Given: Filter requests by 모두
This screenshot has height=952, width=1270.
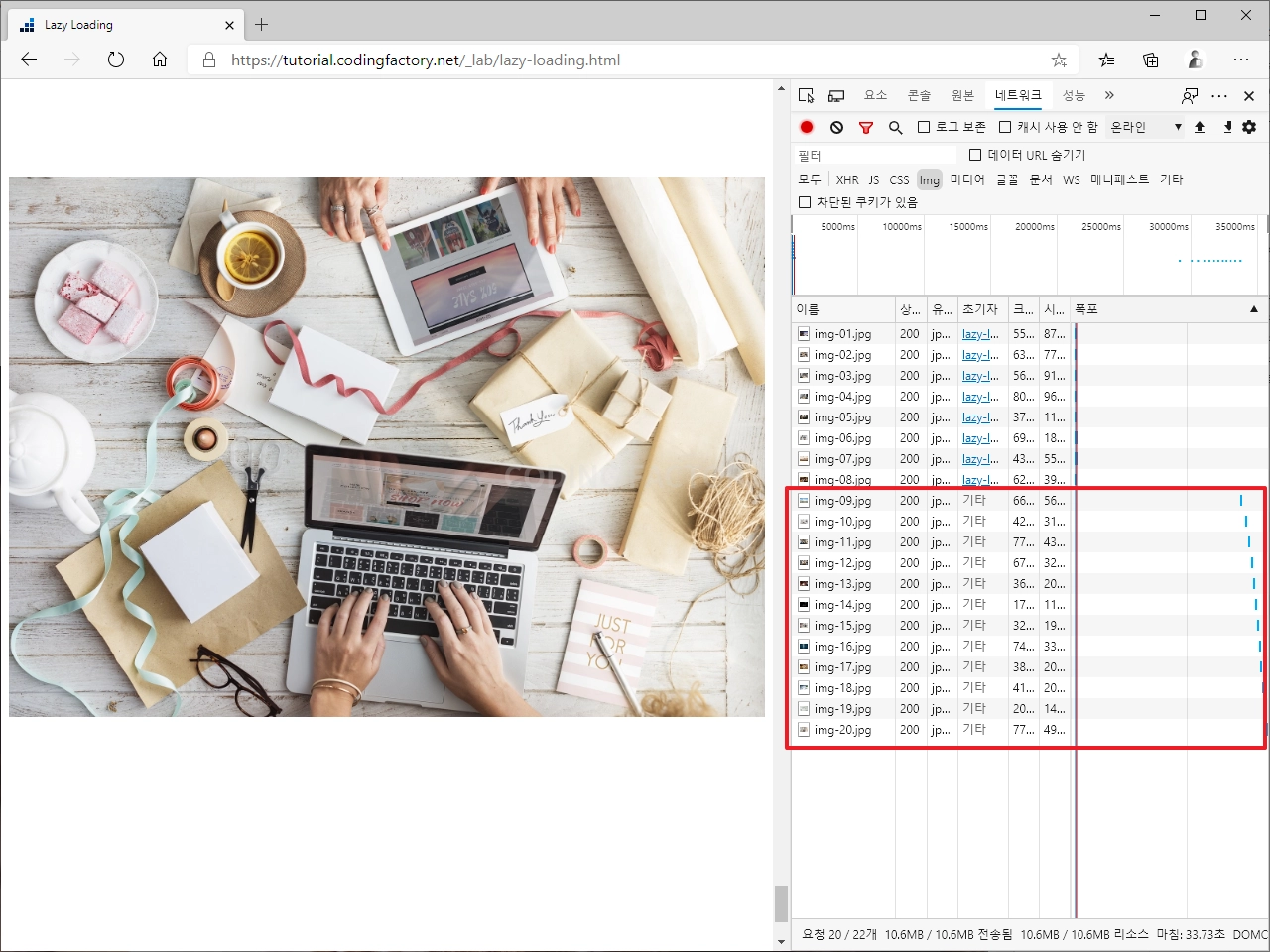Looking at the screenshot, I should 810,179.
